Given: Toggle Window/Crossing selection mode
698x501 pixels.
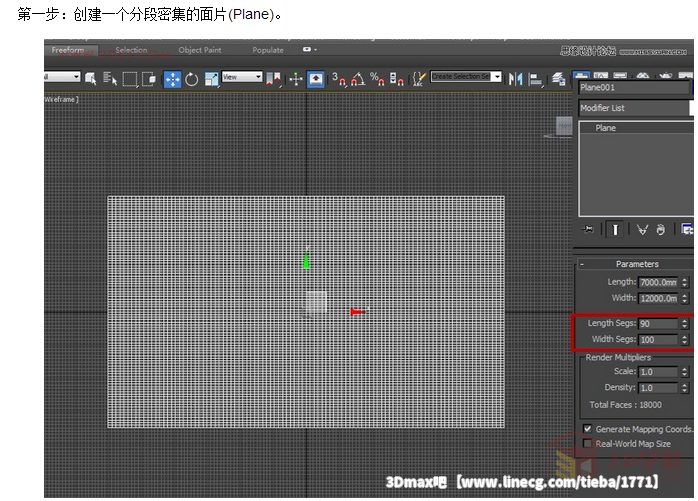Looking at the screenshot, I should 149,79.
